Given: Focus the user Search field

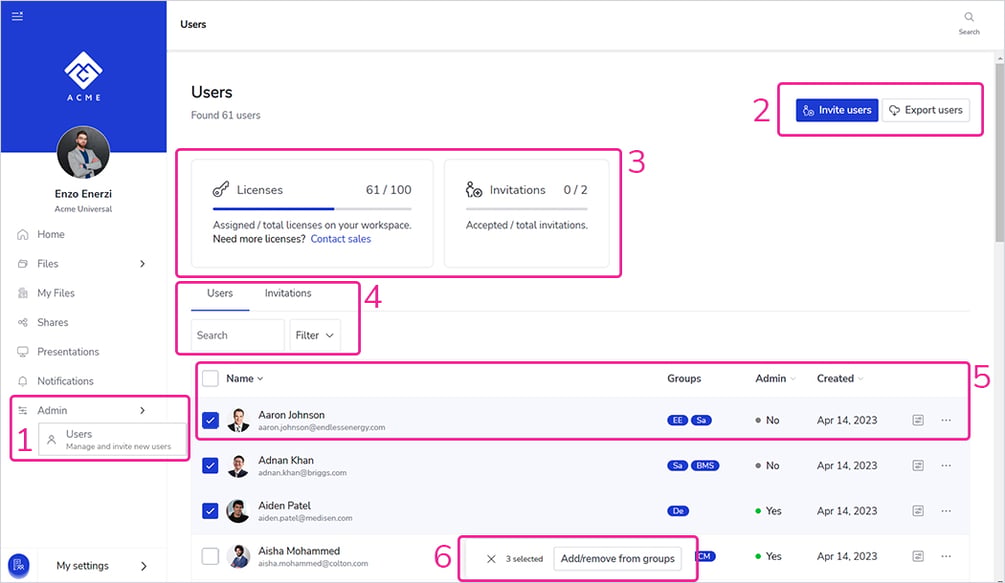Looking at the screenshot, I should click(x=238, y=335).
